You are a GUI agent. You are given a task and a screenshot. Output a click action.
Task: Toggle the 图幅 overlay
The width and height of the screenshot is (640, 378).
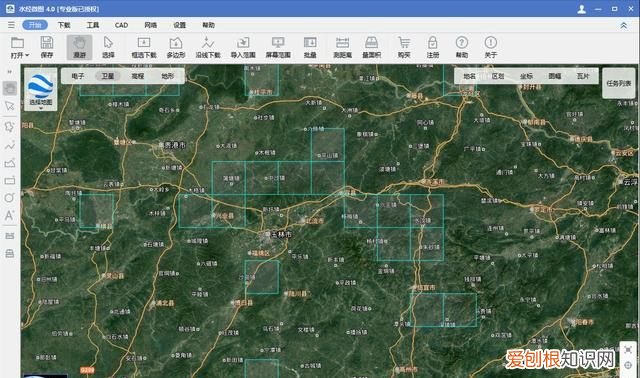pos(555,76)
